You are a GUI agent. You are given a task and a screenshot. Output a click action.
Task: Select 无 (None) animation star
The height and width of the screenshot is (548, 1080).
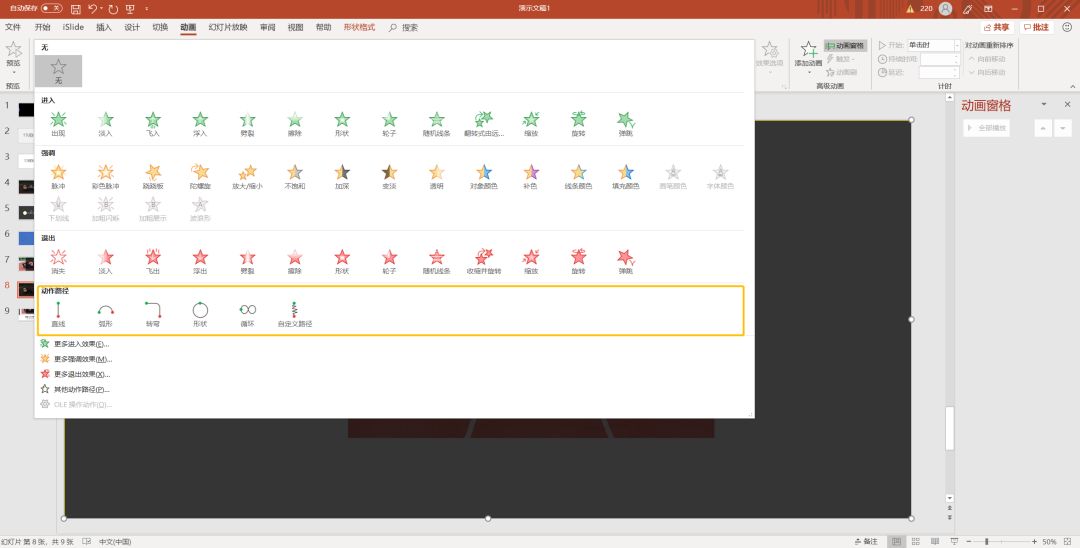[59, 71]
